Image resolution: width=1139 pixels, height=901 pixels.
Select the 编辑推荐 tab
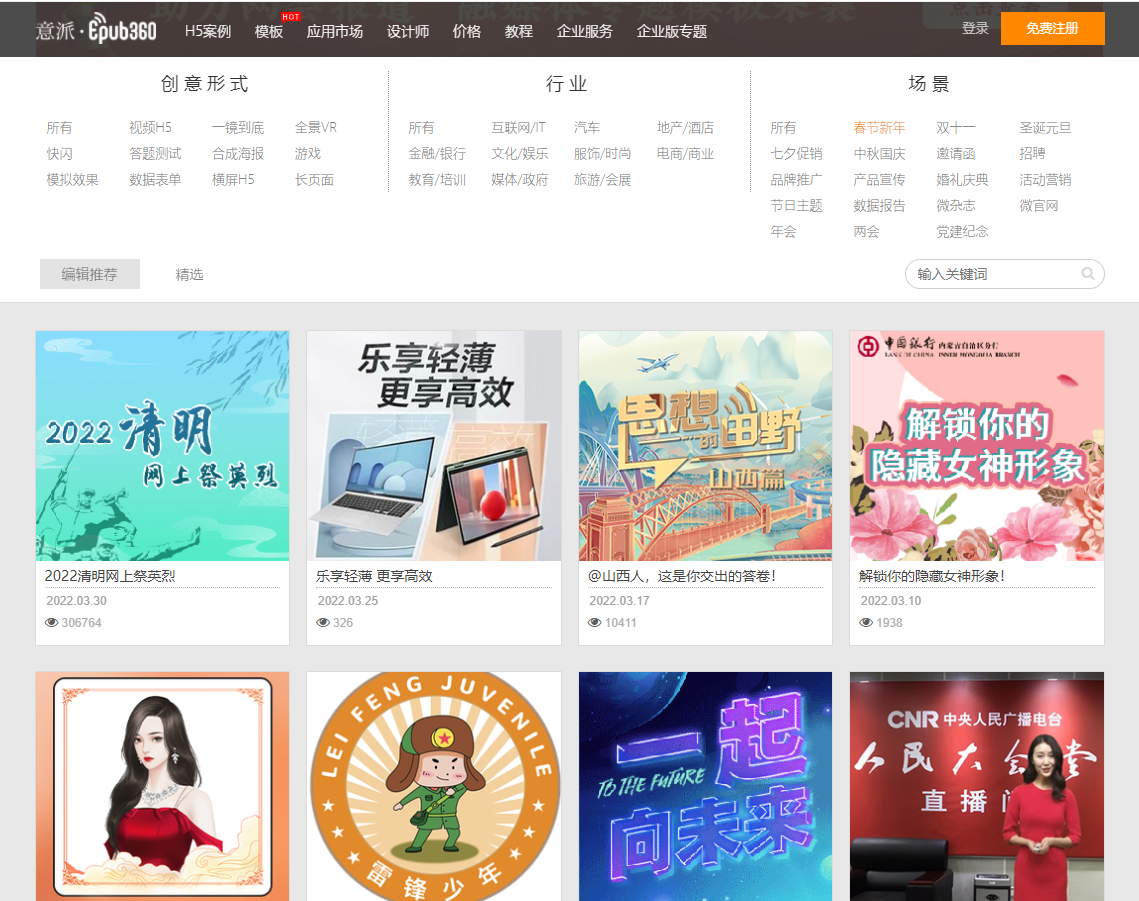point(90,273)
